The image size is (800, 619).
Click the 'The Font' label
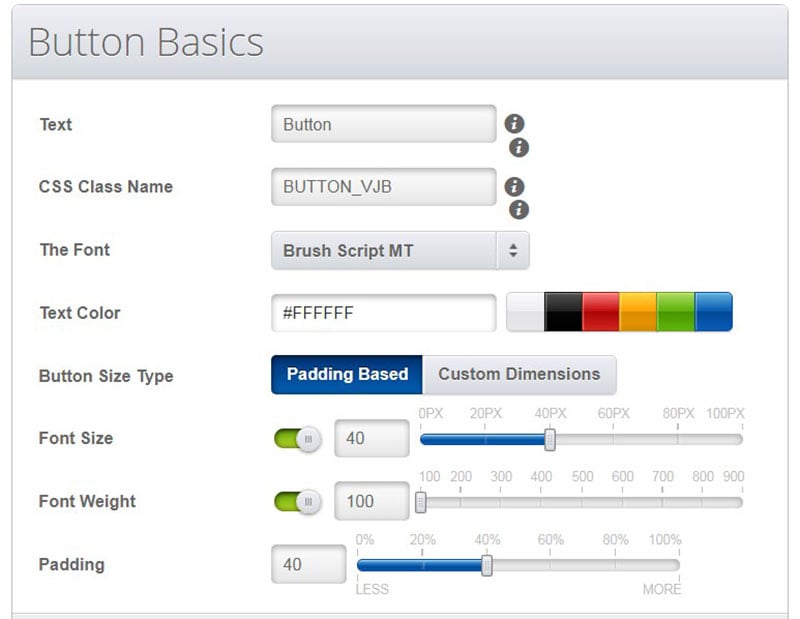point(75,250)
